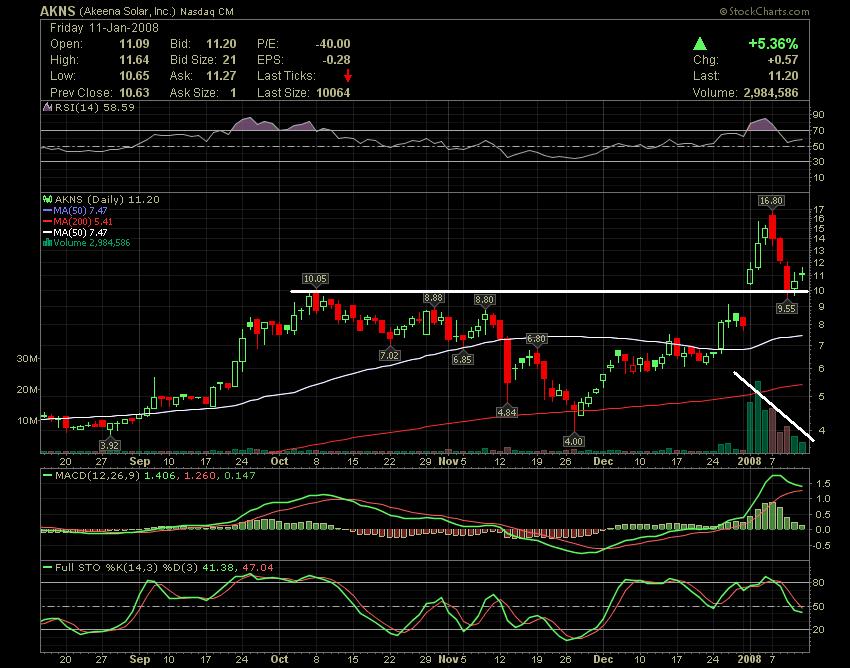Click the Prev Close value 10.63
This screenshot has width=850, height=668.
pos(134,93)
